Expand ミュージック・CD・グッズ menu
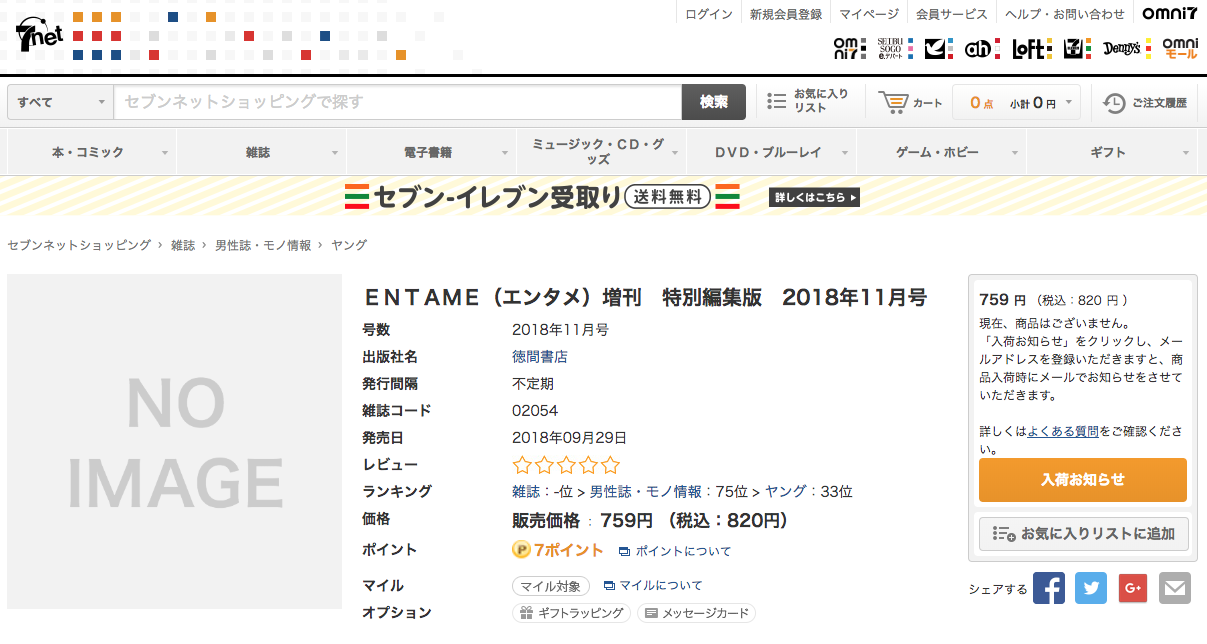This screenshot has width=1207, height=644. [602, 152]
